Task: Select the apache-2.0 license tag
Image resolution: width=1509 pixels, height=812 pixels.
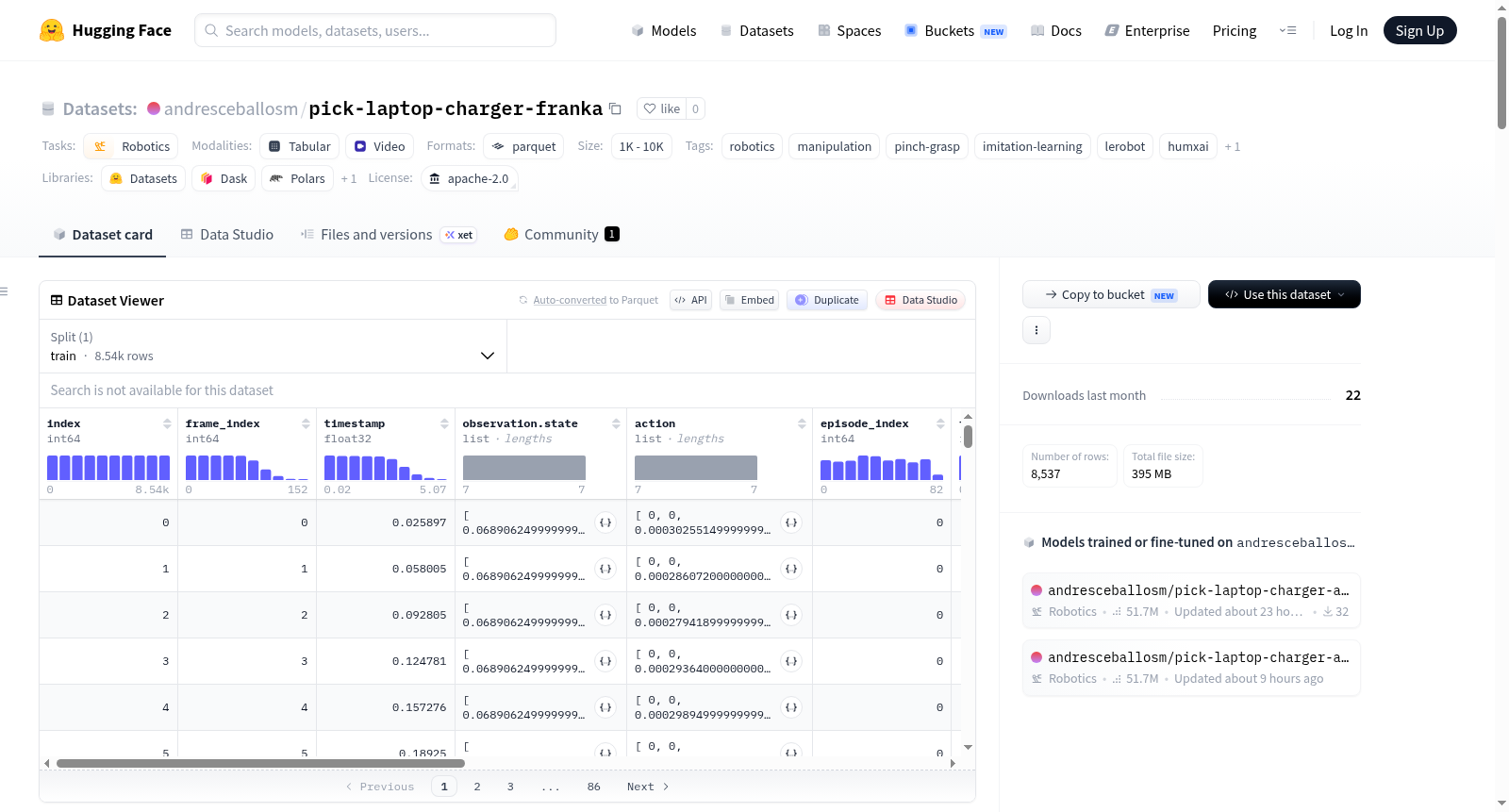Action: point(469,178)
